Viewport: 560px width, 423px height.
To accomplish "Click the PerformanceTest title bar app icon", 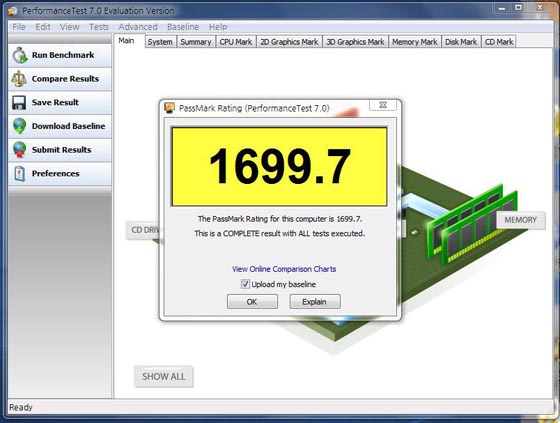I will coord(12,11).
